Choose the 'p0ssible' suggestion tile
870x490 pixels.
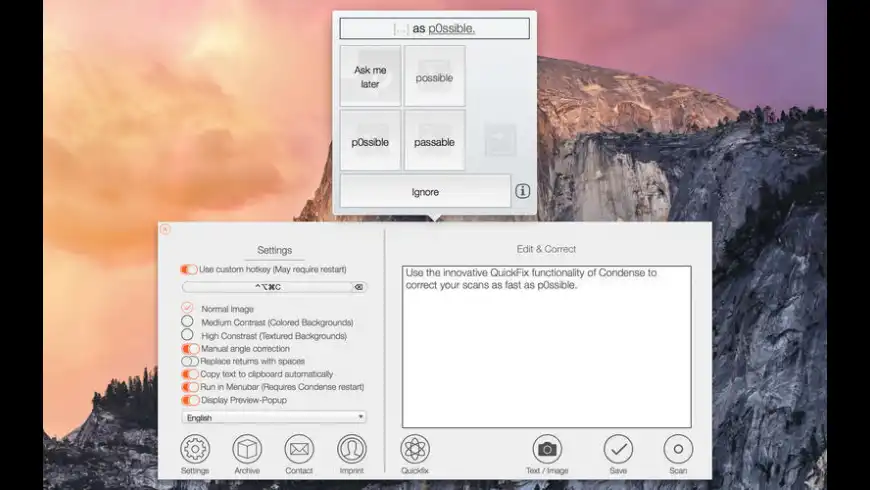pos(370,140)
